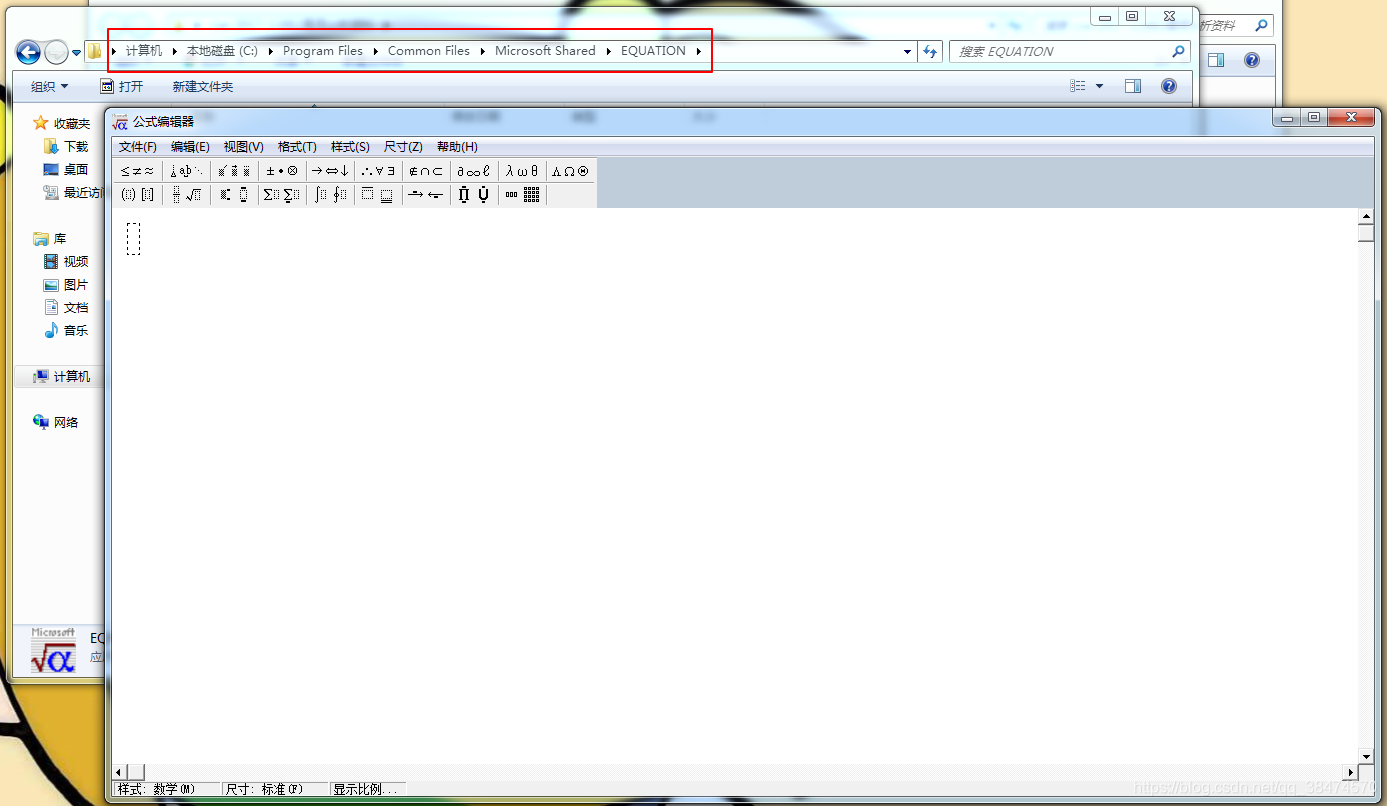Select 计算机 in navigation pane
This screenshot has width=1387, height=806.
coord(62,376)
